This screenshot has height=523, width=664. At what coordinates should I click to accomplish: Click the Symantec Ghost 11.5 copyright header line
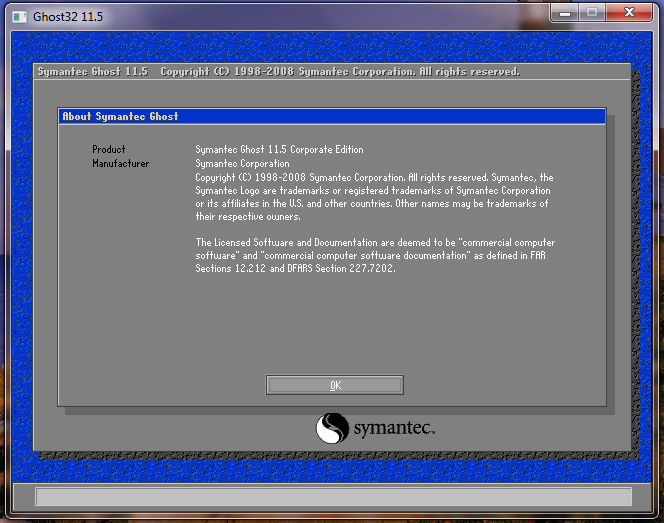tap(279, 72)
